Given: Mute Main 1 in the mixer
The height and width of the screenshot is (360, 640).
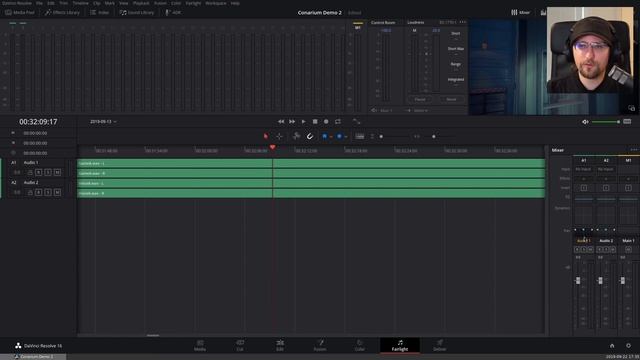Looking at the screenshot, I should pyautogui.click(x=628, y=249).
